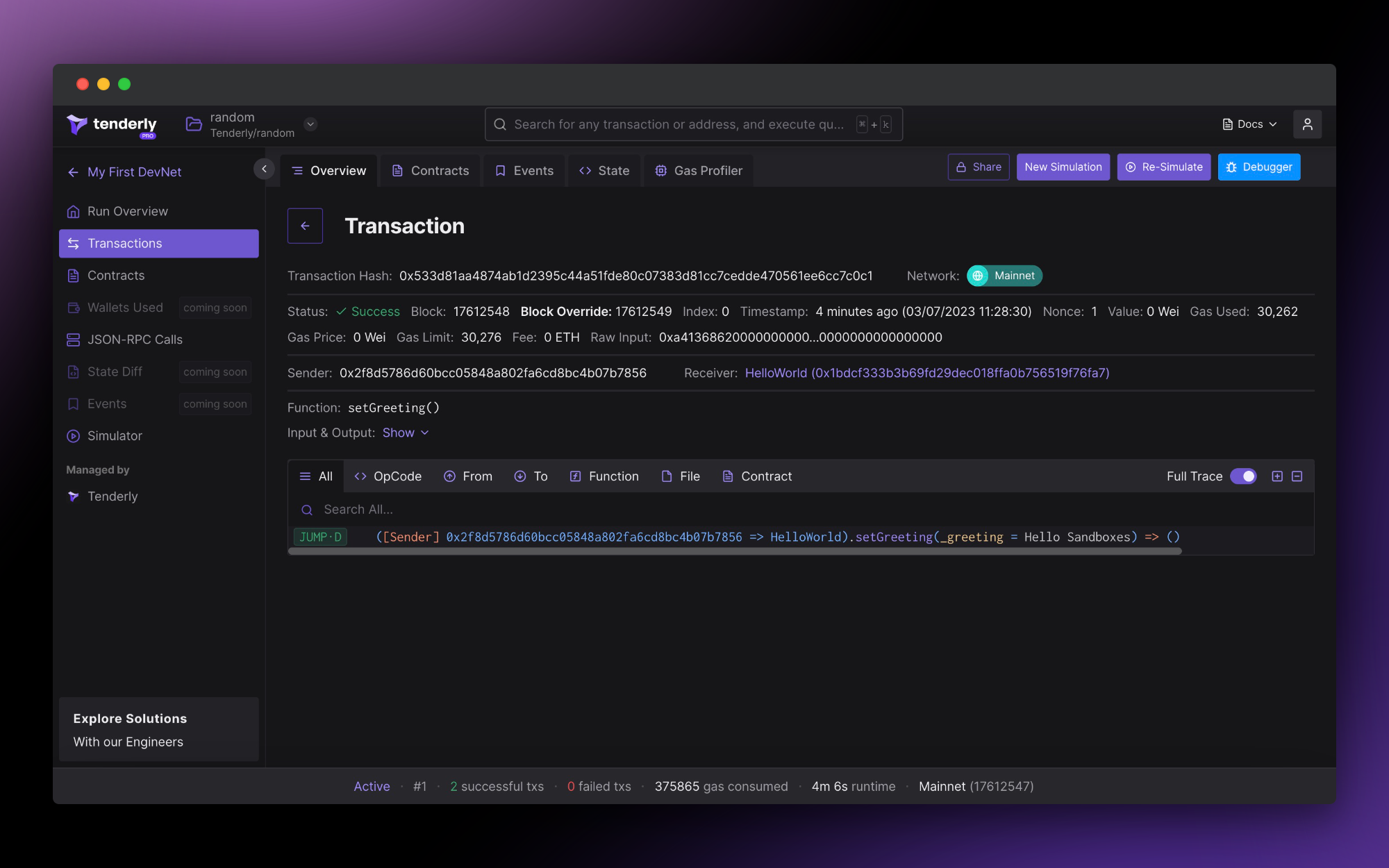Screen dimensions: 1389x868
Task: Open Simulator from sidebar
Action: [x=115, y=436]
